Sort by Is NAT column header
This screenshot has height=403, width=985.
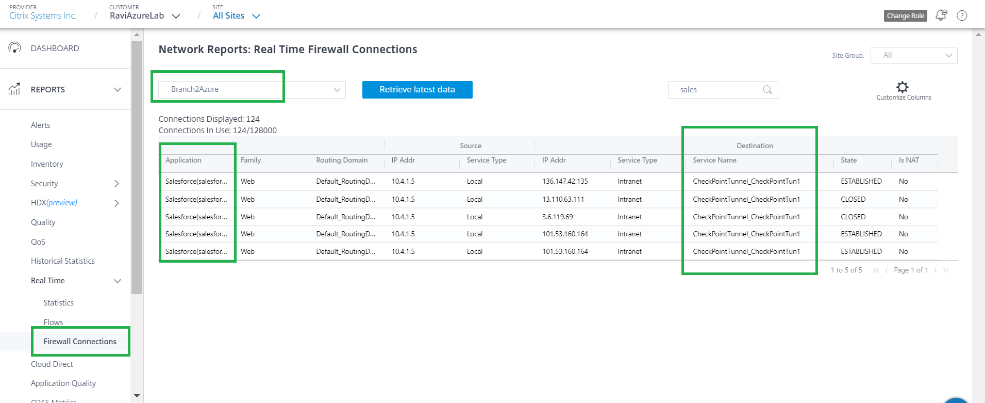tap(908, 161)
